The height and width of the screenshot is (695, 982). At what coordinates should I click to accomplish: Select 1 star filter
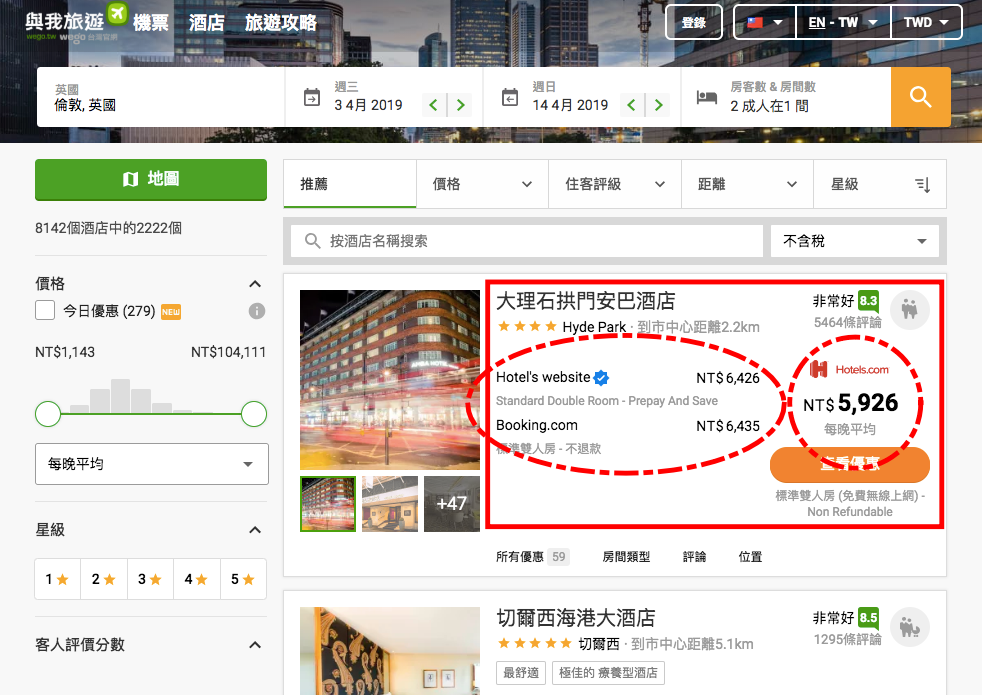[58, 579]
